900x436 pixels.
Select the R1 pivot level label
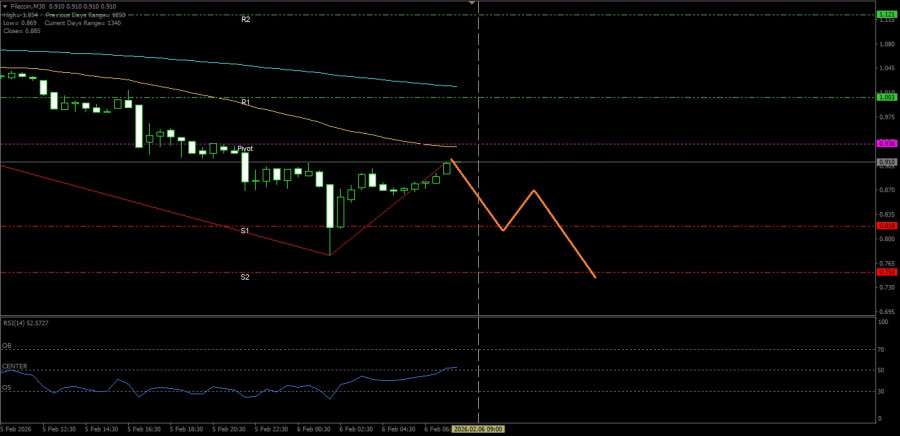246,102
